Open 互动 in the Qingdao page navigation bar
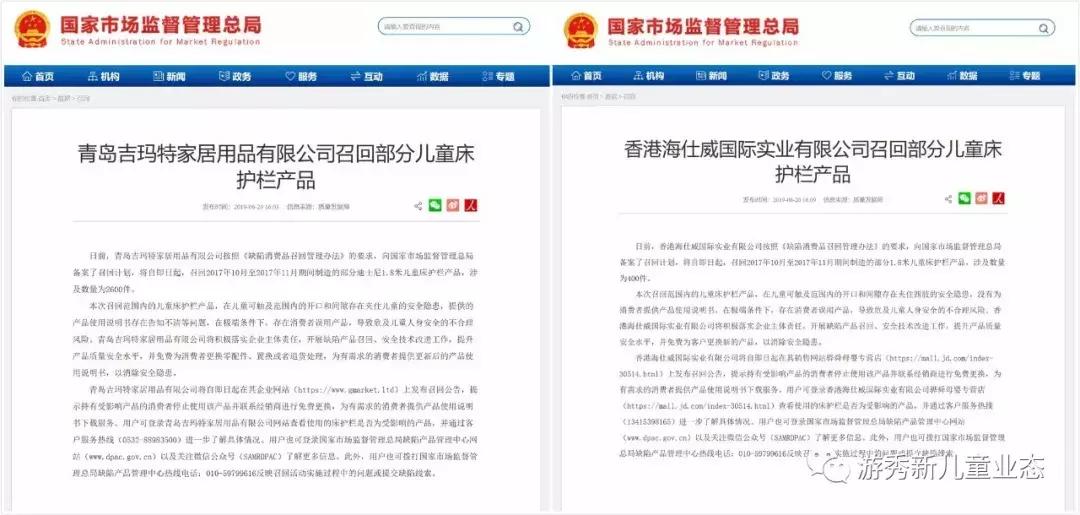The width and height of the screenshot is (1080, 515). point(366,76)
